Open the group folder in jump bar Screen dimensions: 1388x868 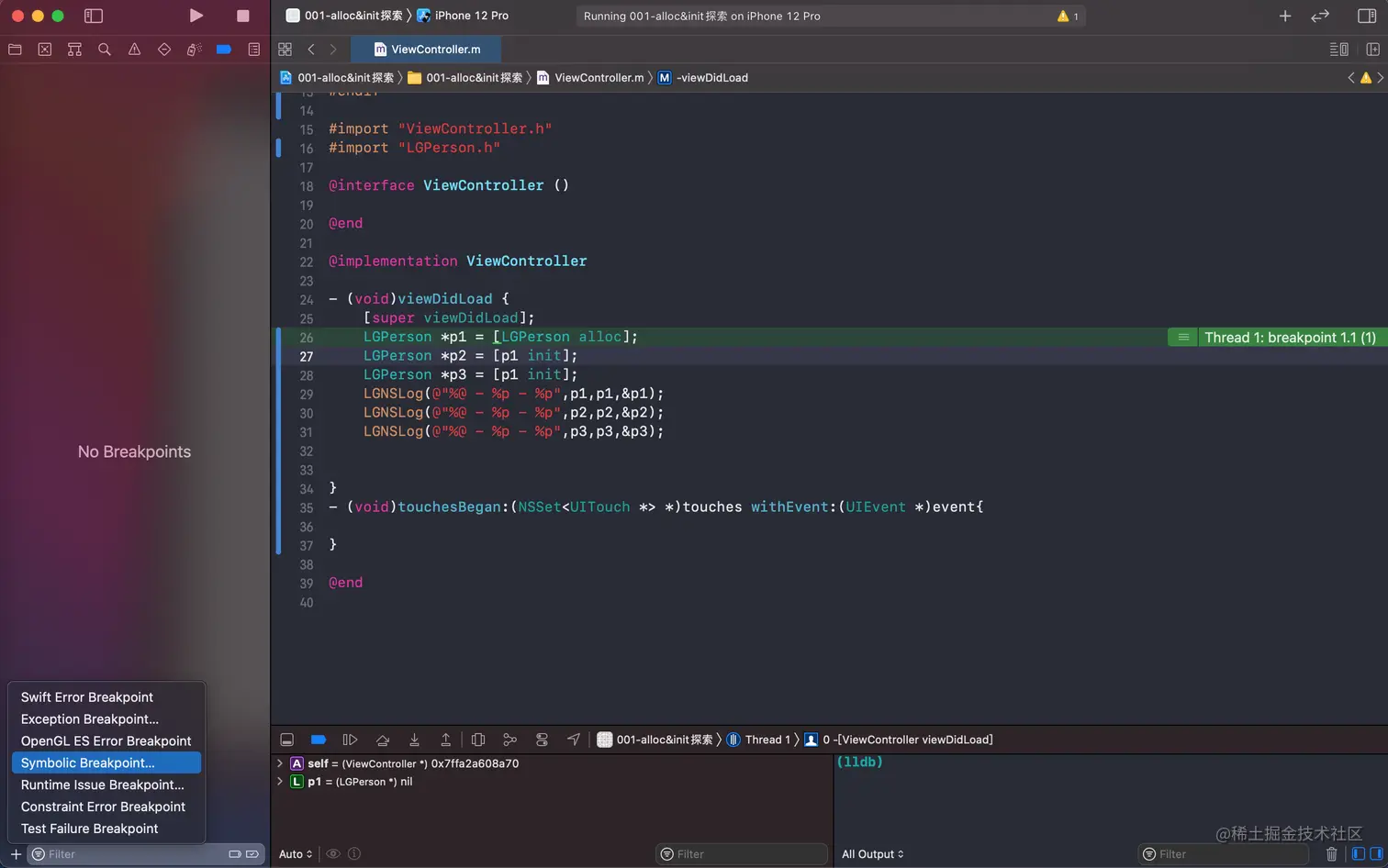(465, 78)
